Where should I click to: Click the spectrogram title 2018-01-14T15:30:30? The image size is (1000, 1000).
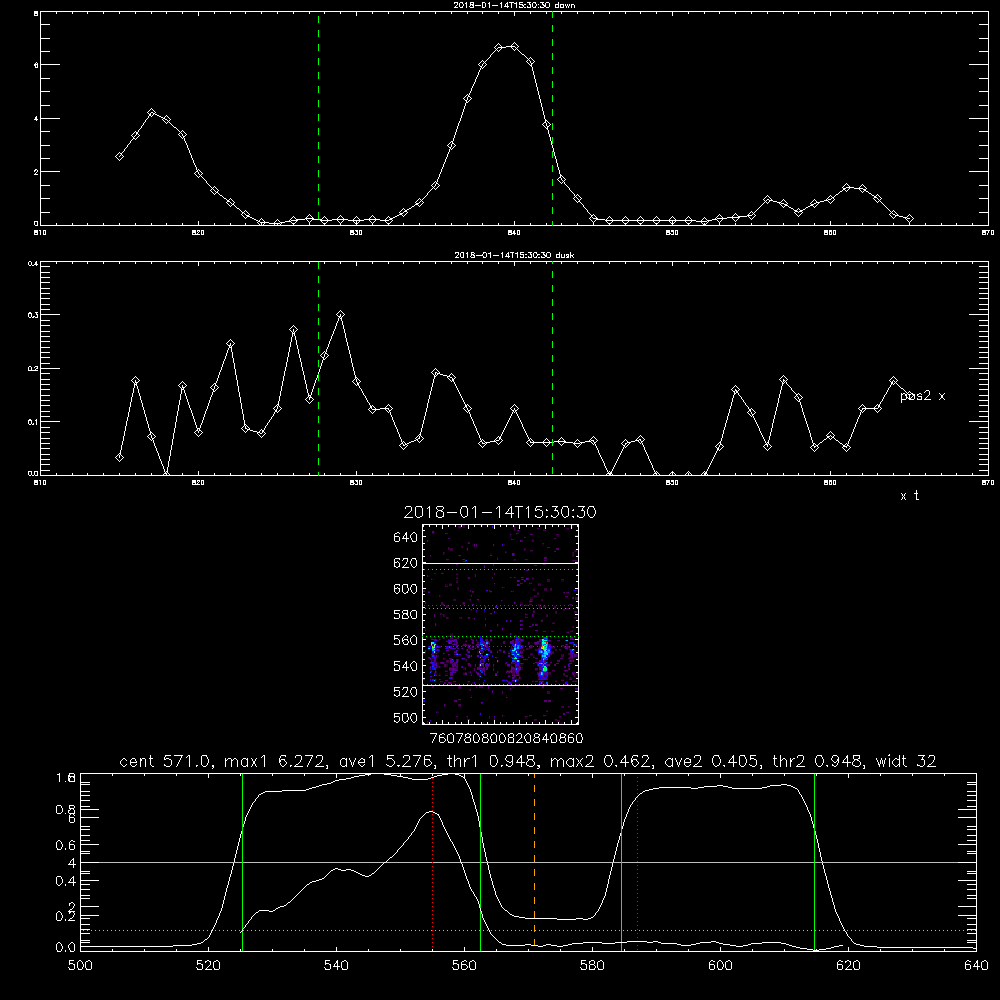pos(500,512)
